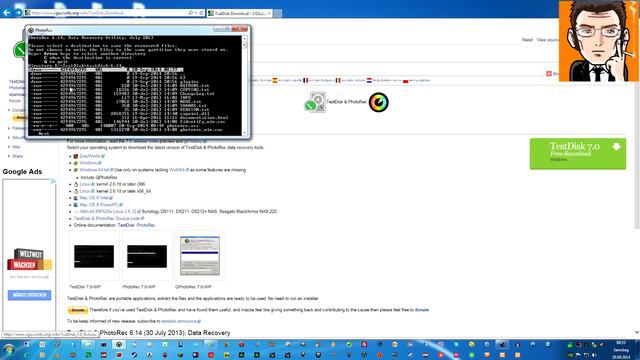Click the icon beside Dos/Win9x link
This screenshot has height=360, width=640.
76,156
